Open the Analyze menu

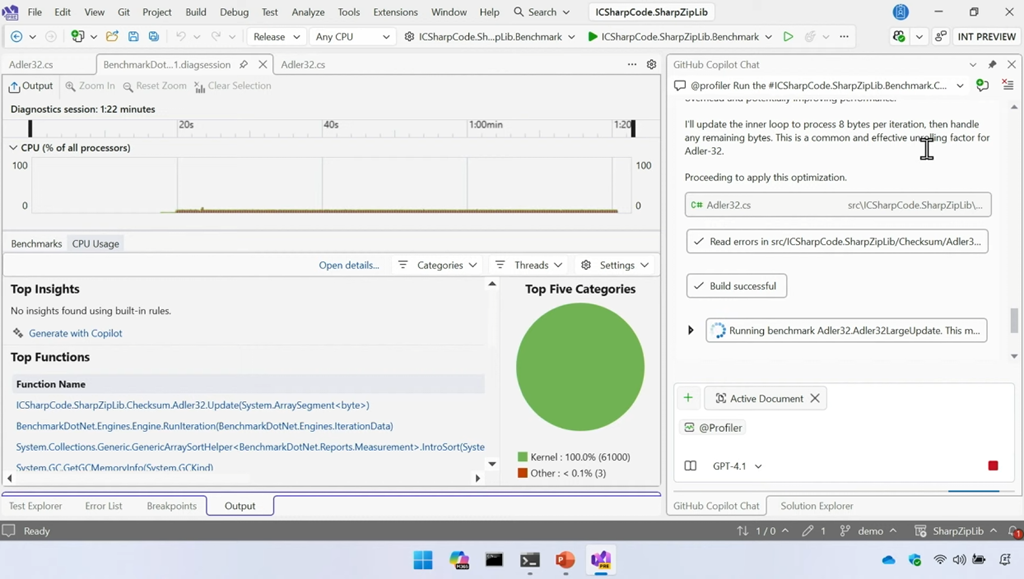coord(307,12)
